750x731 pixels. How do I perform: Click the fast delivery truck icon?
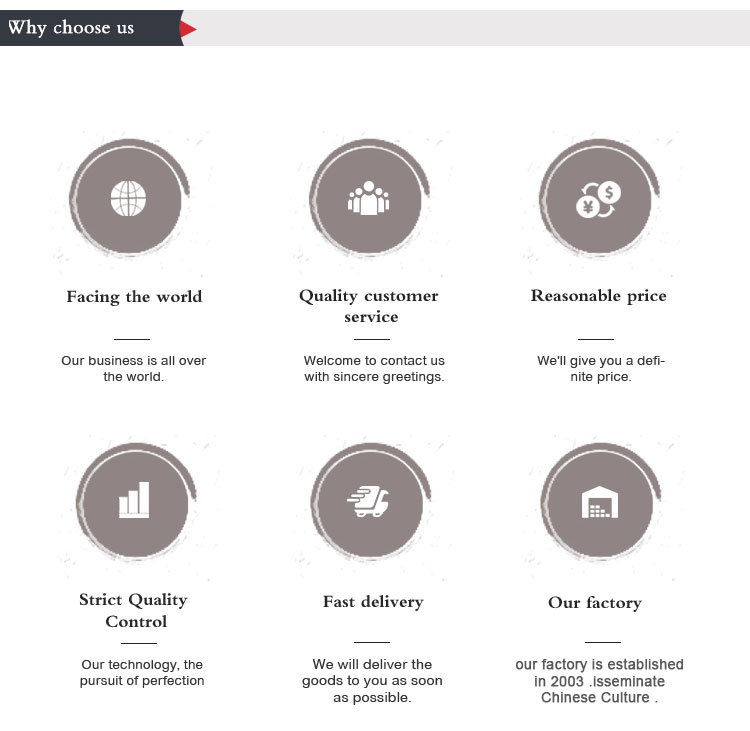tap(368, 500)
